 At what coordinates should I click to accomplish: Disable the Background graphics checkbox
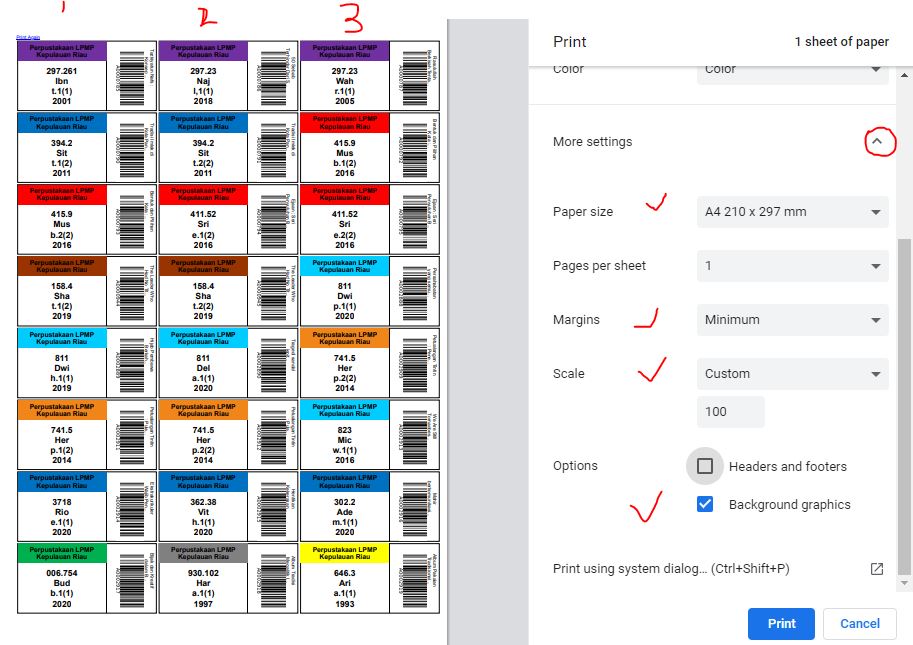(x=704, y=504)
